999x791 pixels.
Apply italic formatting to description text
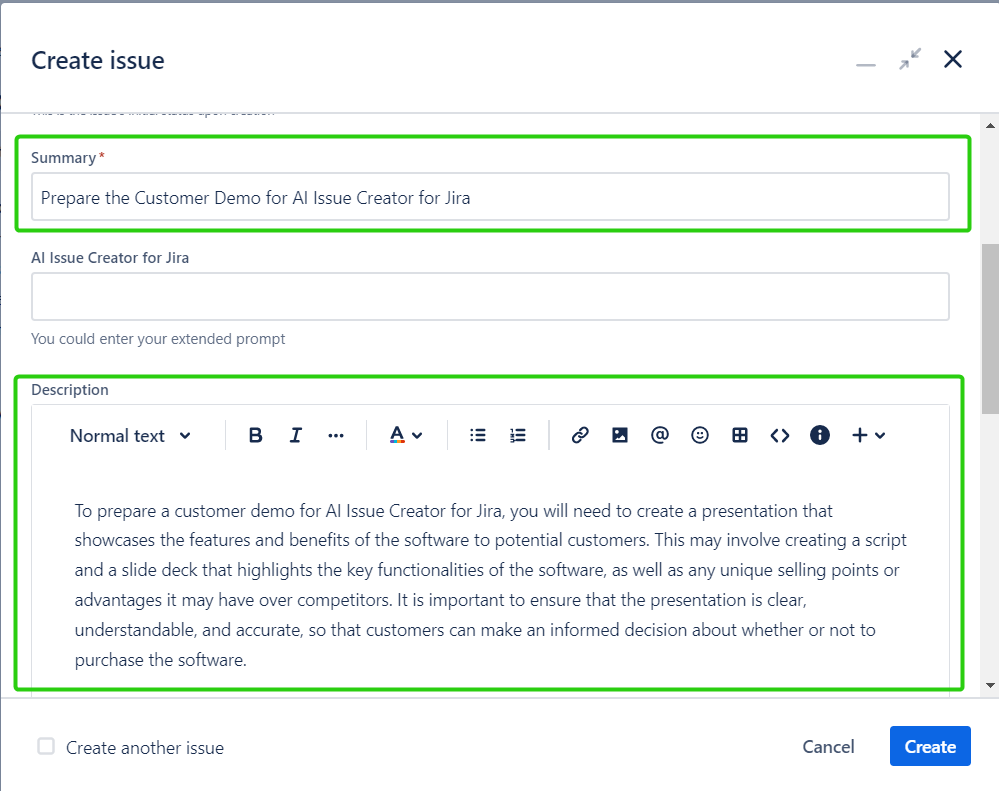click(x=295, y=435)
